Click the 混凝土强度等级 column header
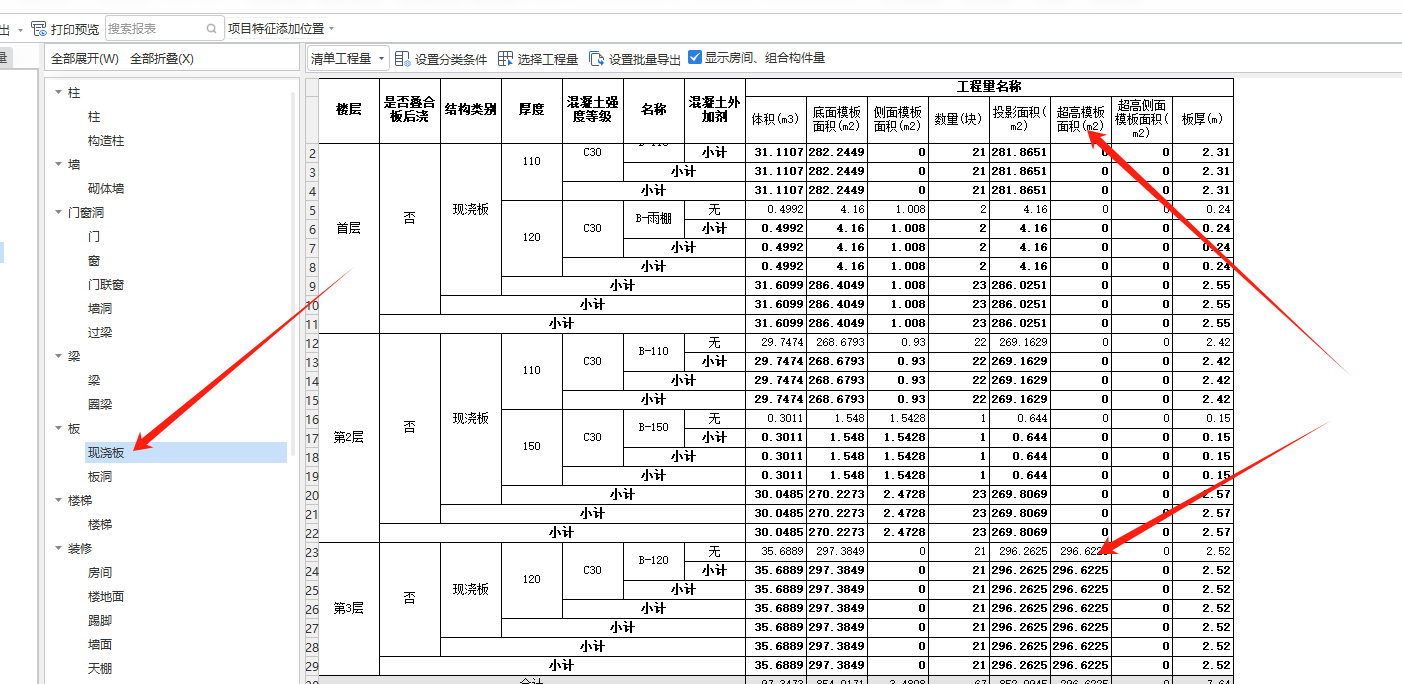 (593, 110)
